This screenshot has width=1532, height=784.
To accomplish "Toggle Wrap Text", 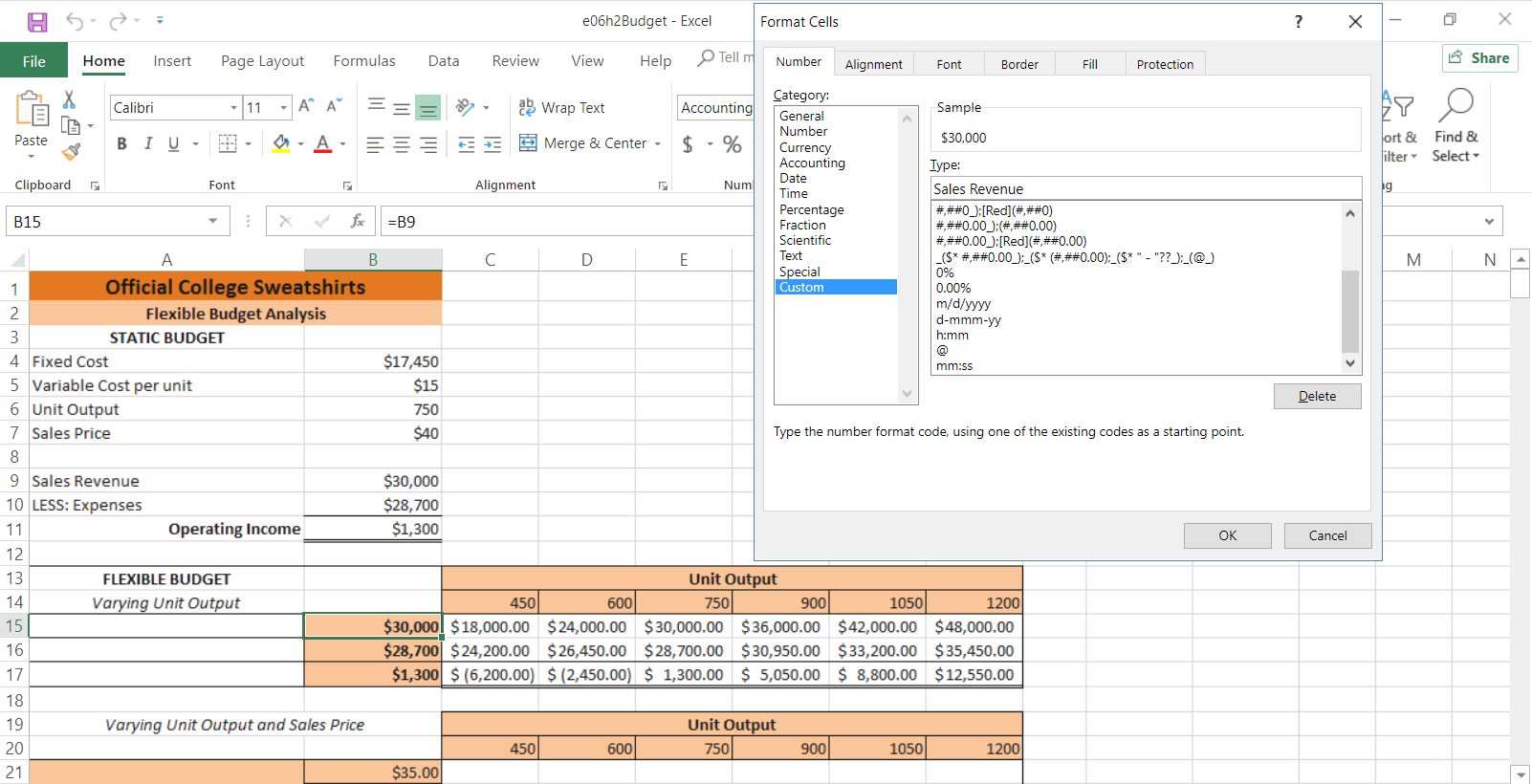I will (561, 107).
